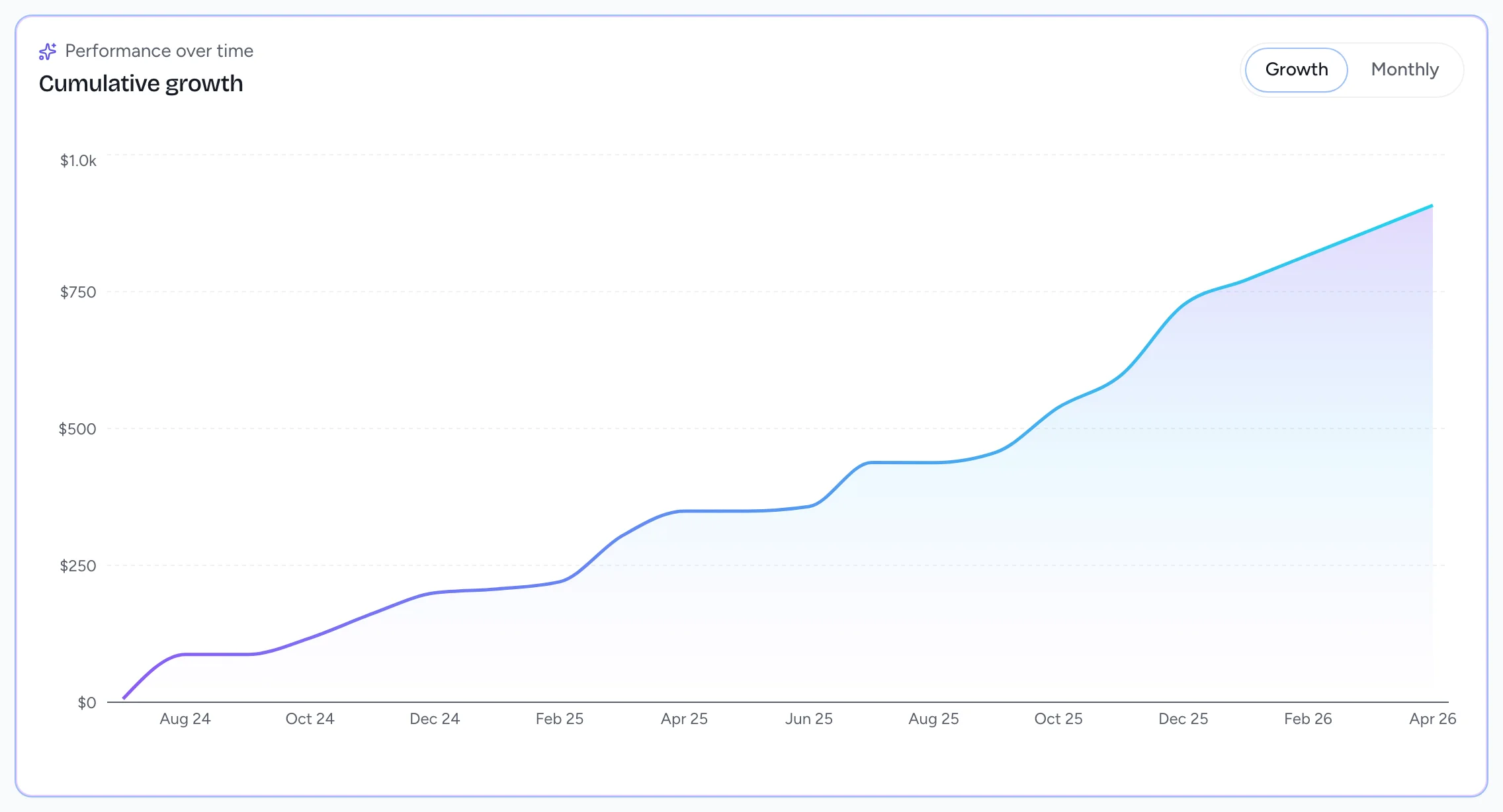Click the growth line's starting point near $0
Viewport: 1503px width, 812px height.
124,698
